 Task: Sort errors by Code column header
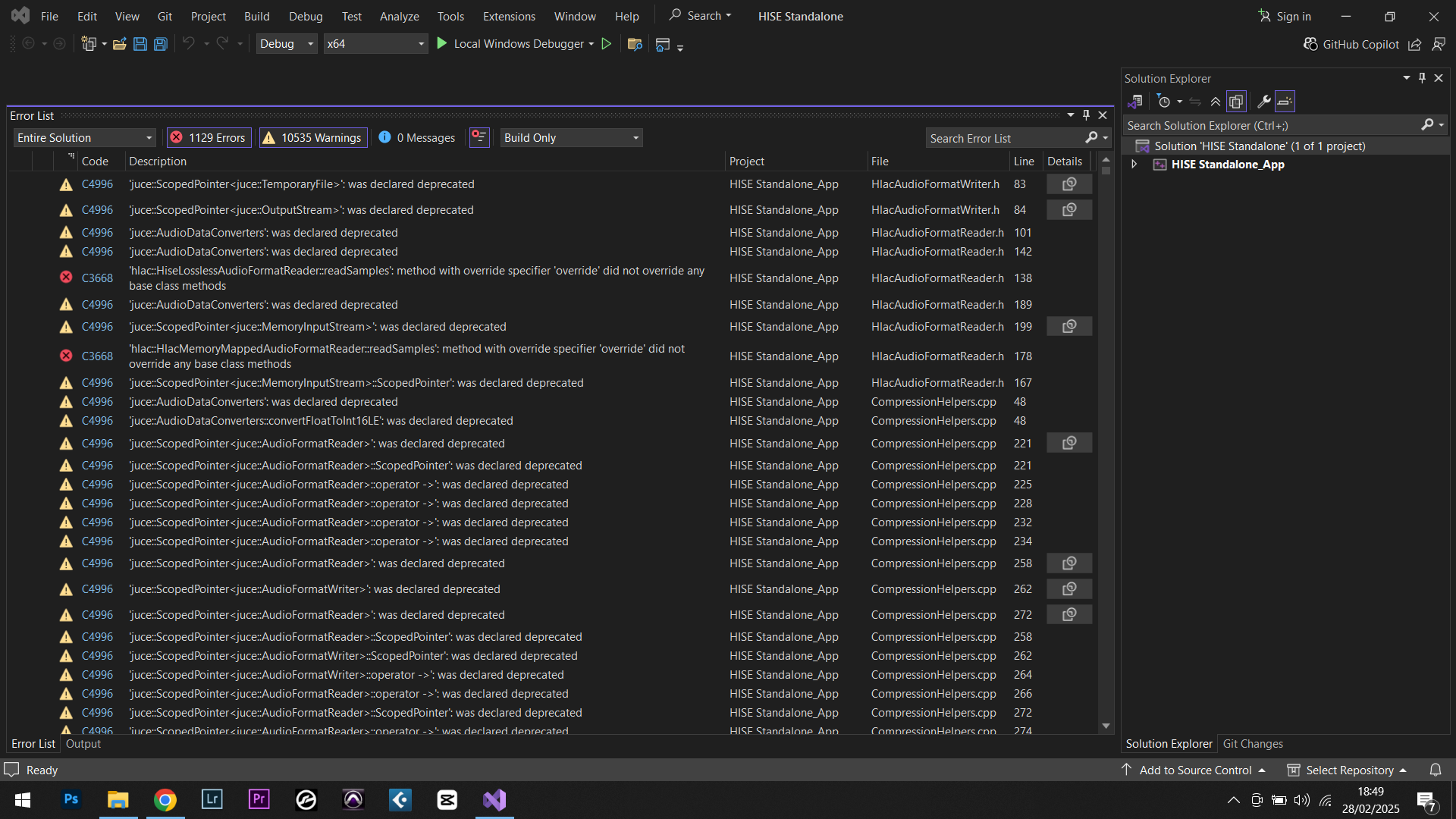[95, 162]
